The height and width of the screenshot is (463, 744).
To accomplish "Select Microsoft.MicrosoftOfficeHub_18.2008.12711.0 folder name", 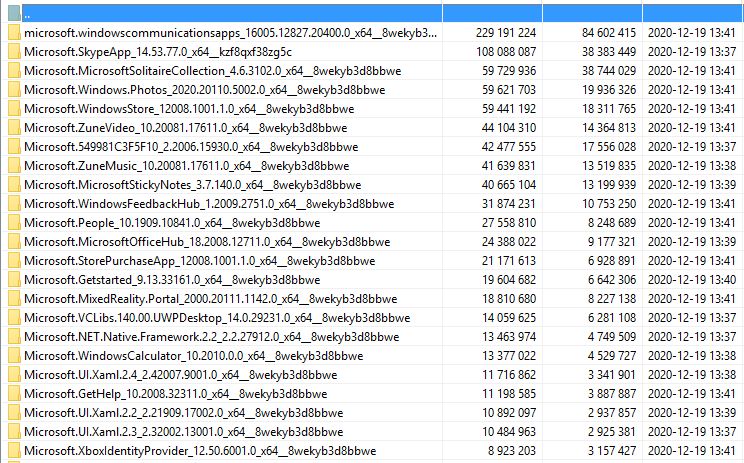I will click(207, 241).
